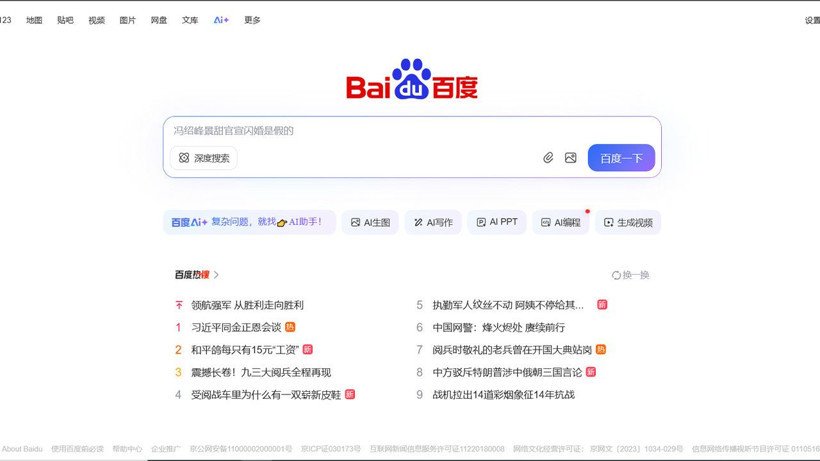Click the Baidu logo
The width and height of the screenshot is (820, 461).
tap(412, 79)
